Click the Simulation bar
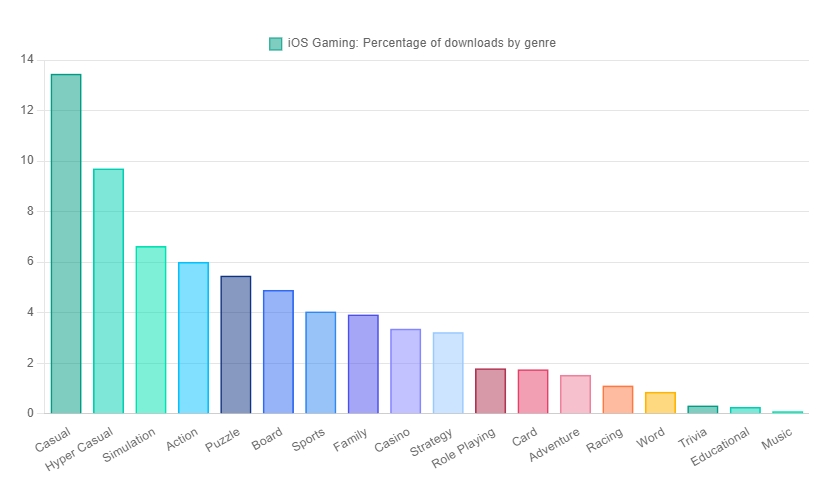 [151, 329]
